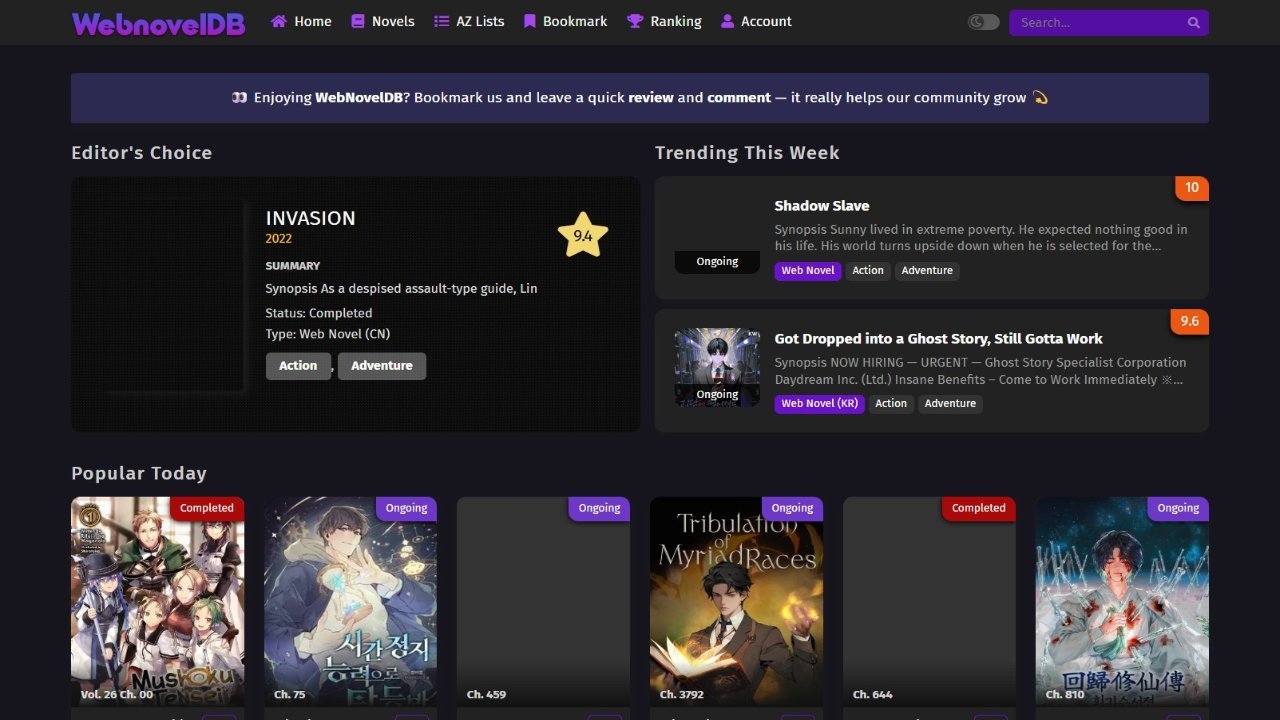This screenshot has height=720, width=1280.
Task: Click the Got Dropped into a Ghost Story thumbnail
Action: pyautogui.click(x=717, y=368)
